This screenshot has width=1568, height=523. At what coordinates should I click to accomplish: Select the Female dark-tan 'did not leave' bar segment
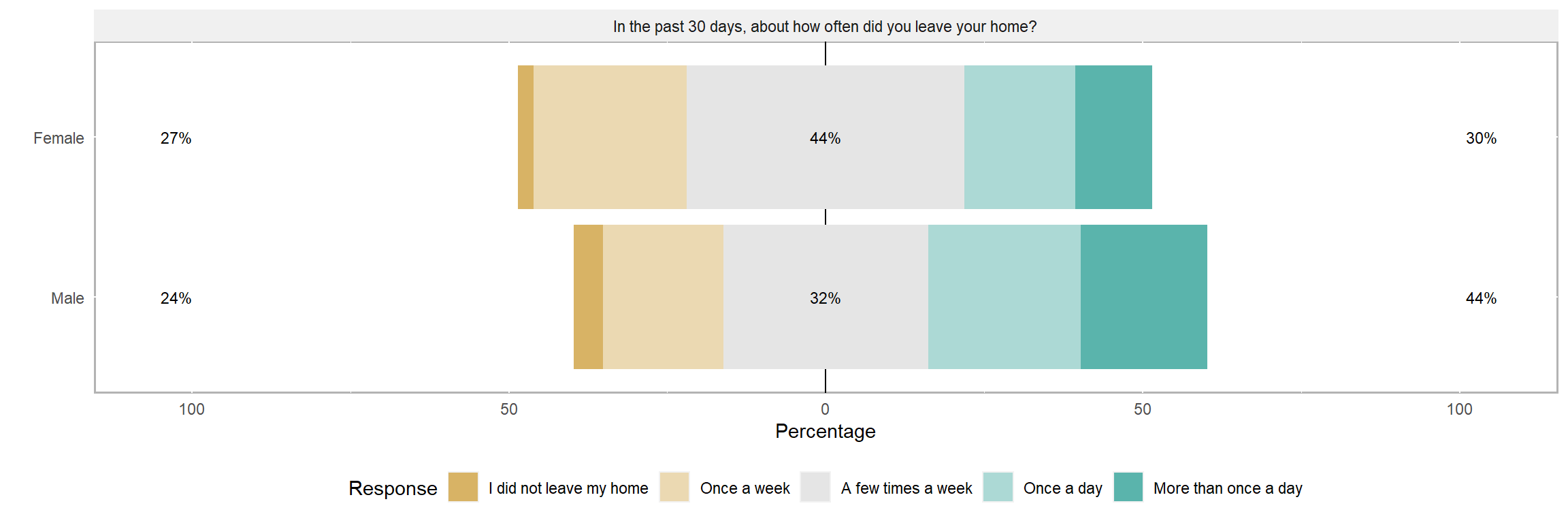525,137
